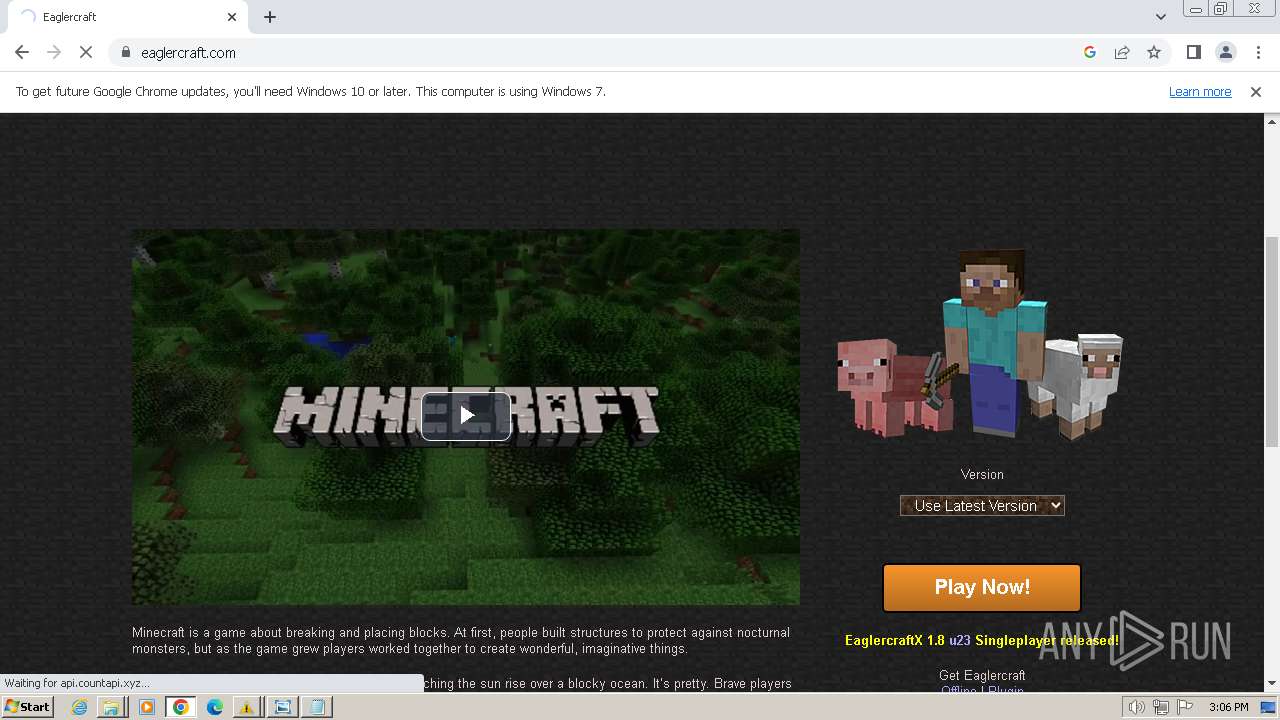1280x720 pixels.
Task: Click the eaglercraft.com address bar
Action: click(600, 52)
